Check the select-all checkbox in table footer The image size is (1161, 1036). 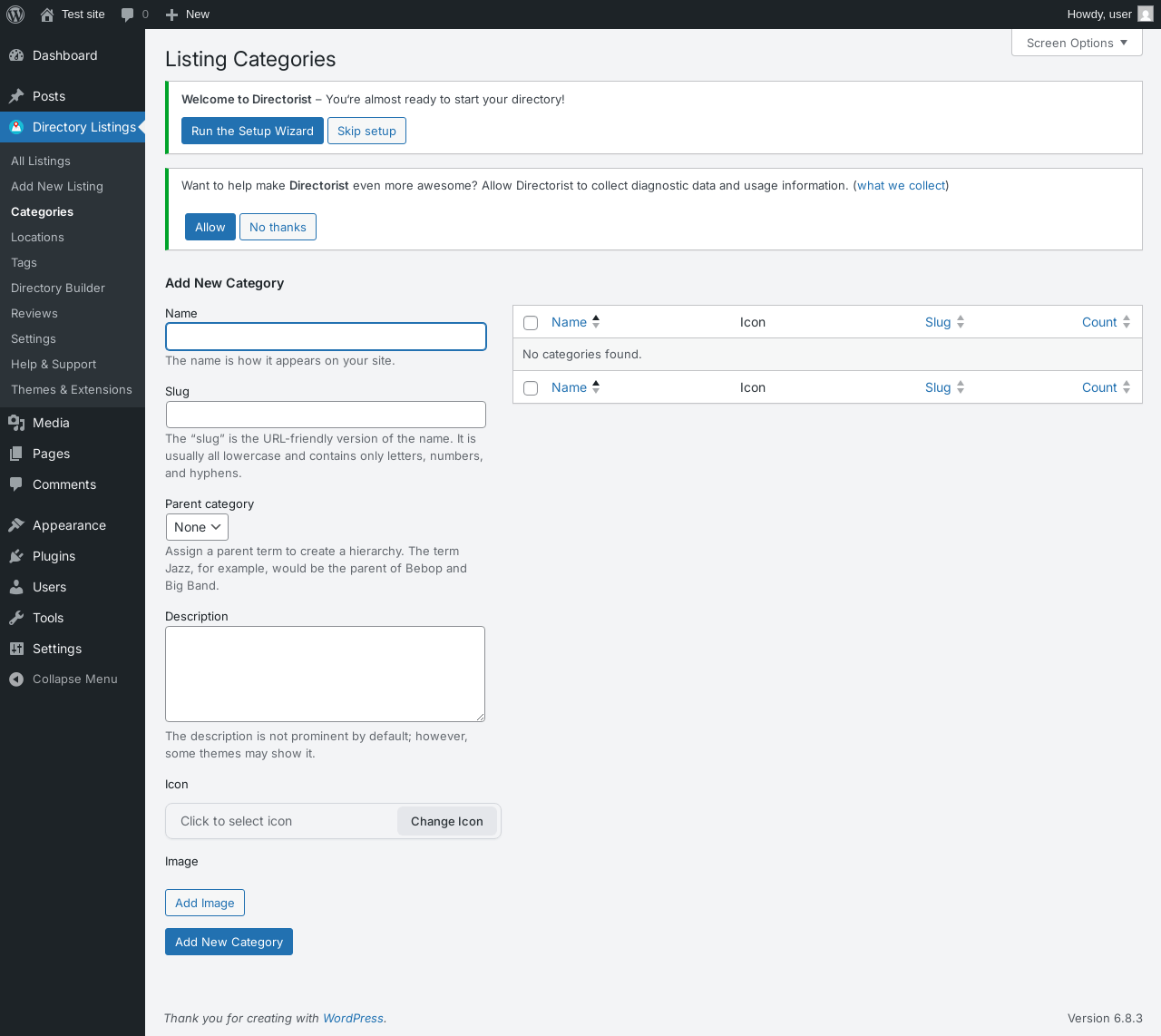(x=531, y=388)
